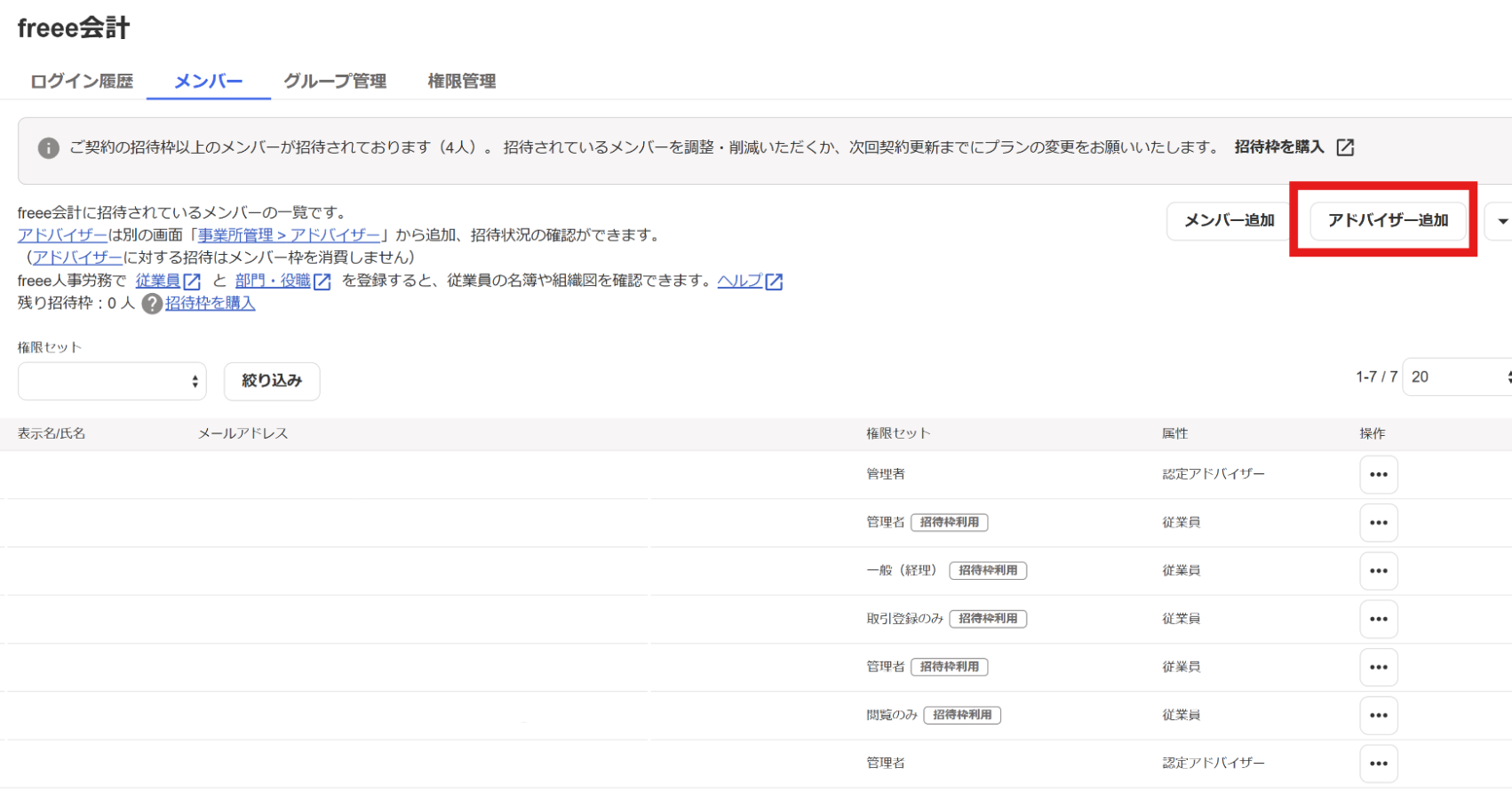Open the グループ管理 tab
Viewport: 1512px width, 800px height.
tap(335, 81)
